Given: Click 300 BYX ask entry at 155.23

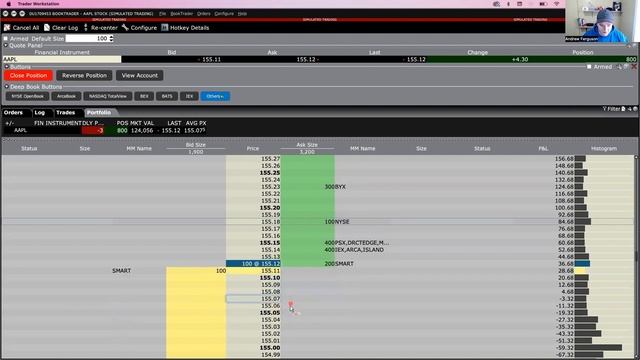Looking at the screenshot, I should (x=335, y=187).
